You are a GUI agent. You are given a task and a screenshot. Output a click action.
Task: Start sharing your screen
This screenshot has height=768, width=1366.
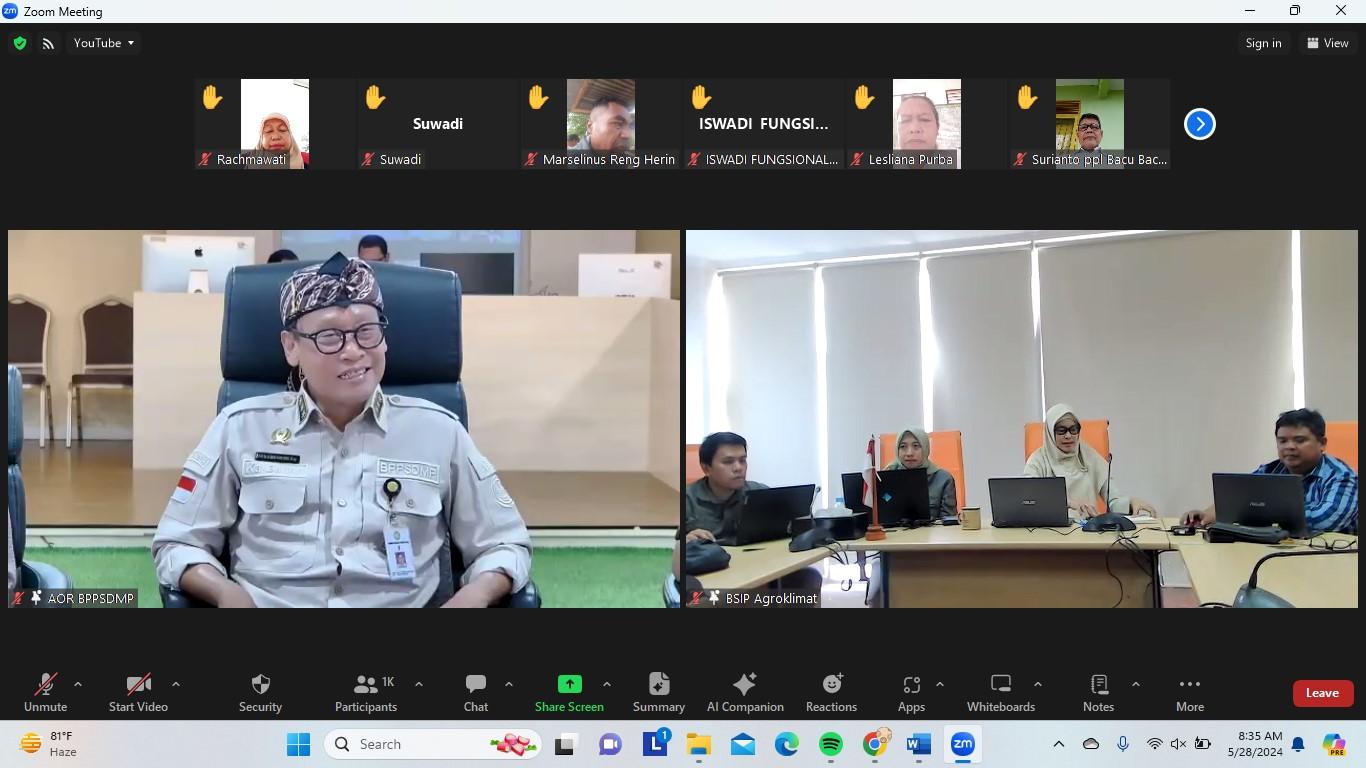pos(569,692)
